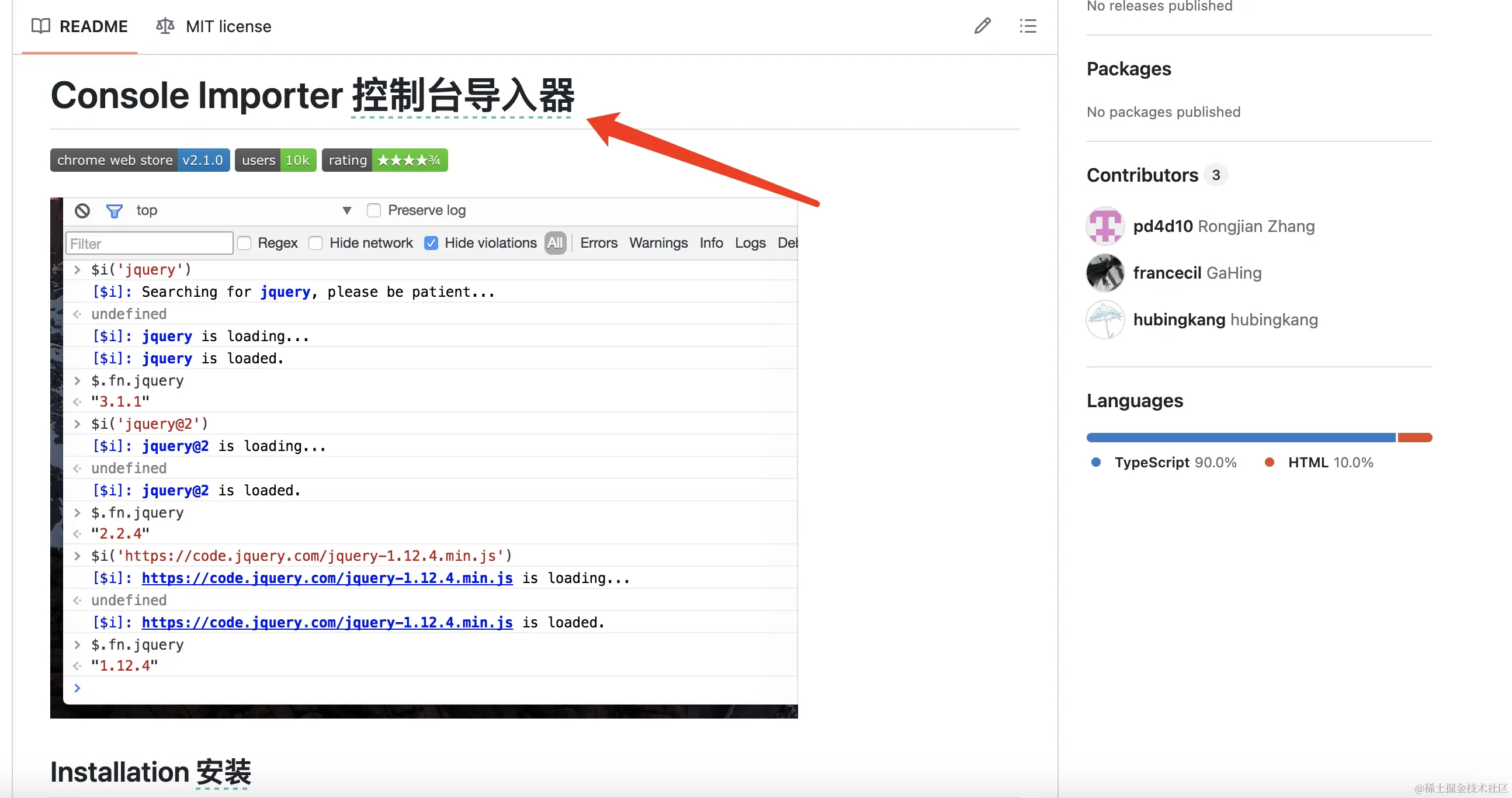Click francecil contributor avatar
The width and height of the screenshot is (1512, 798).
click(1105, 273)
